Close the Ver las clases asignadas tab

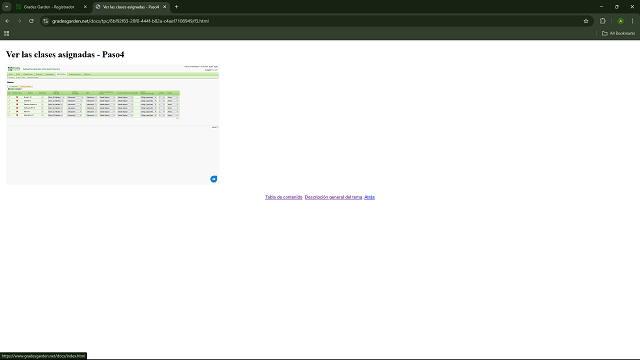point(164,7)
